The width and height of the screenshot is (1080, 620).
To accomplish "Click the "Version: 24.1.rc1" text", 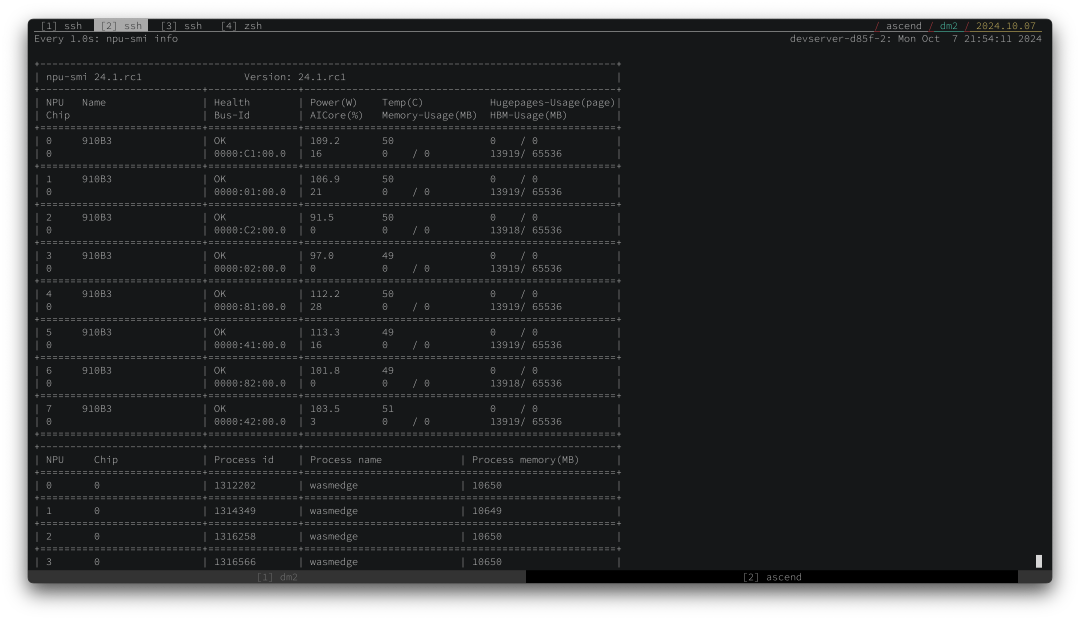I will 295,77.
